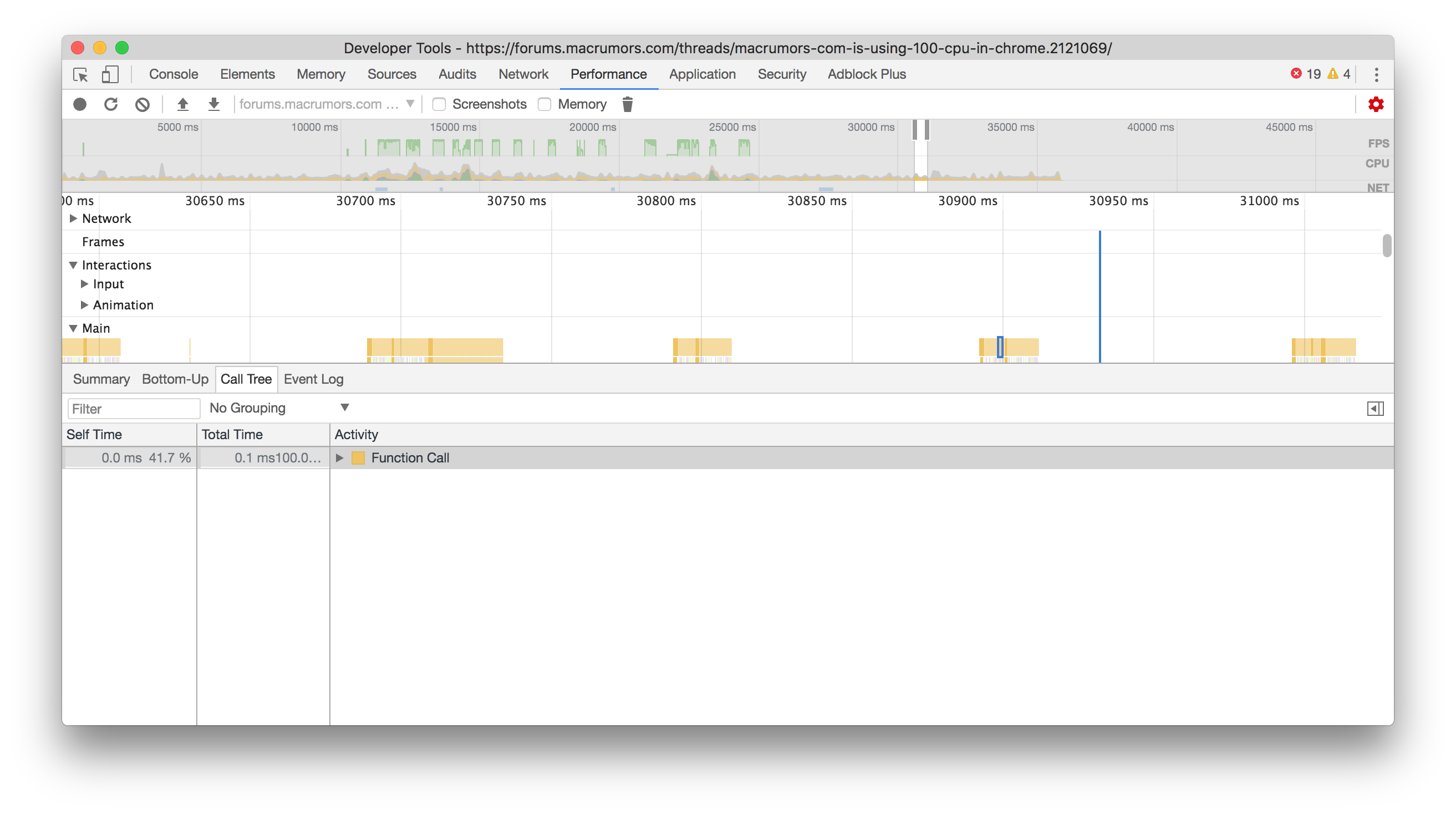
Task: Open the DevTools three-dot menu
Action: [x=1376, y=74]
